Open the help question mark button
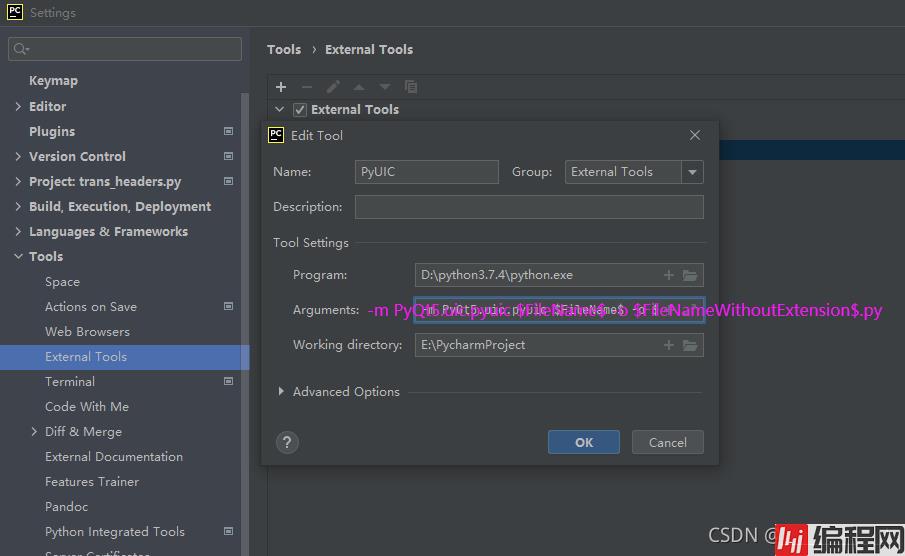Viewport: 905px width, 556px height. click(x=287, y=442)
